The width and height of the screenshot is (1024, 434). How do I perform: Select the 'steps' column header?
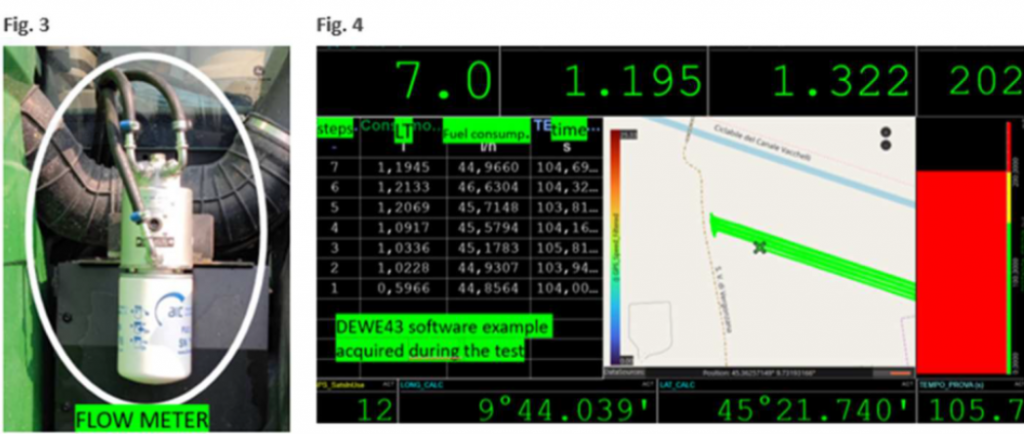click(335, 130)
